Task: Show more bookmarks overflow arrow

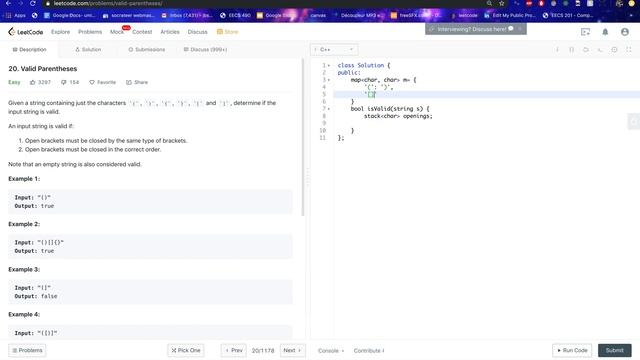Action: (631, 16)
